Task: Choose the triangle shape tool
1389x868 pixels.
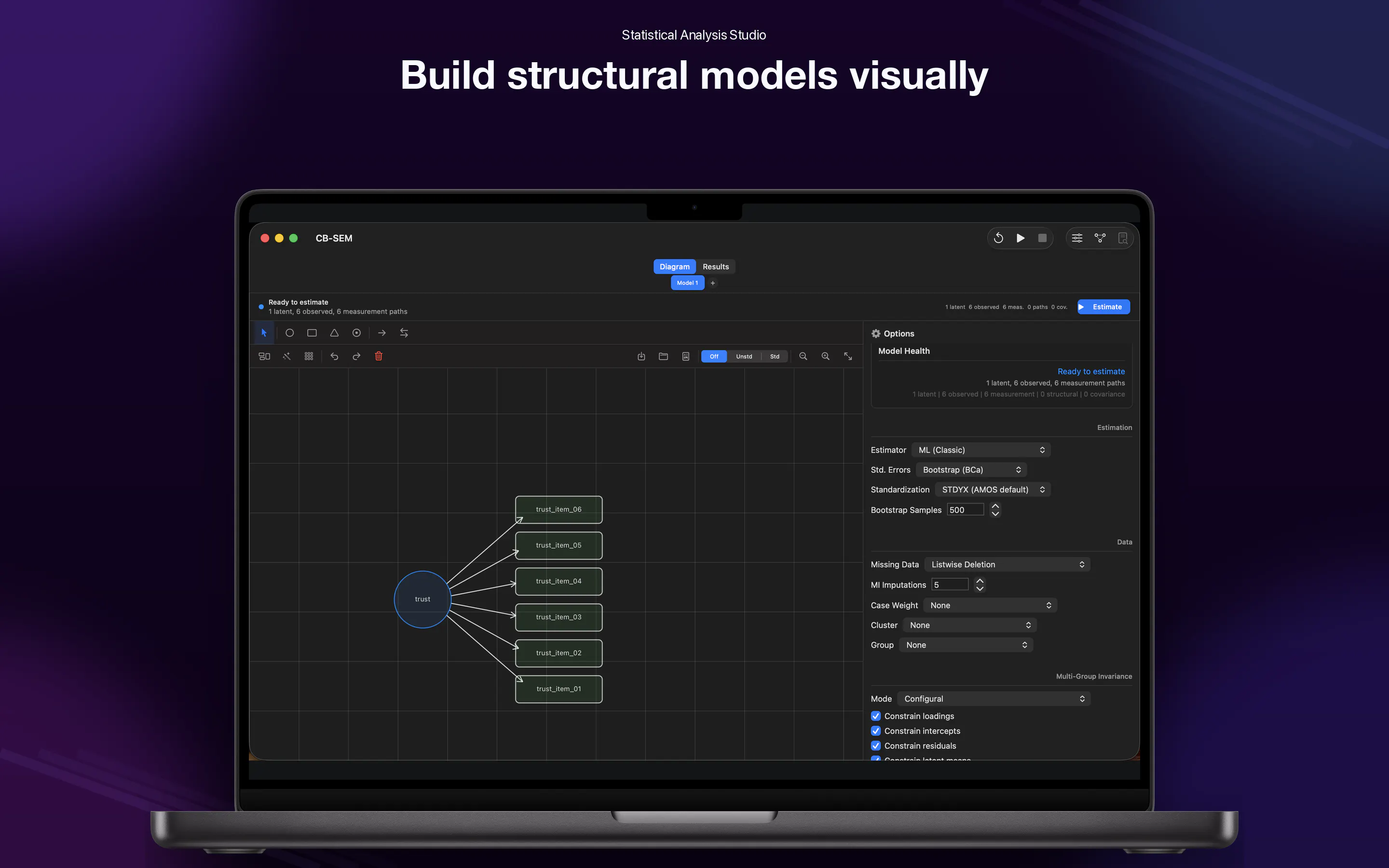Action: coord(334,333)
